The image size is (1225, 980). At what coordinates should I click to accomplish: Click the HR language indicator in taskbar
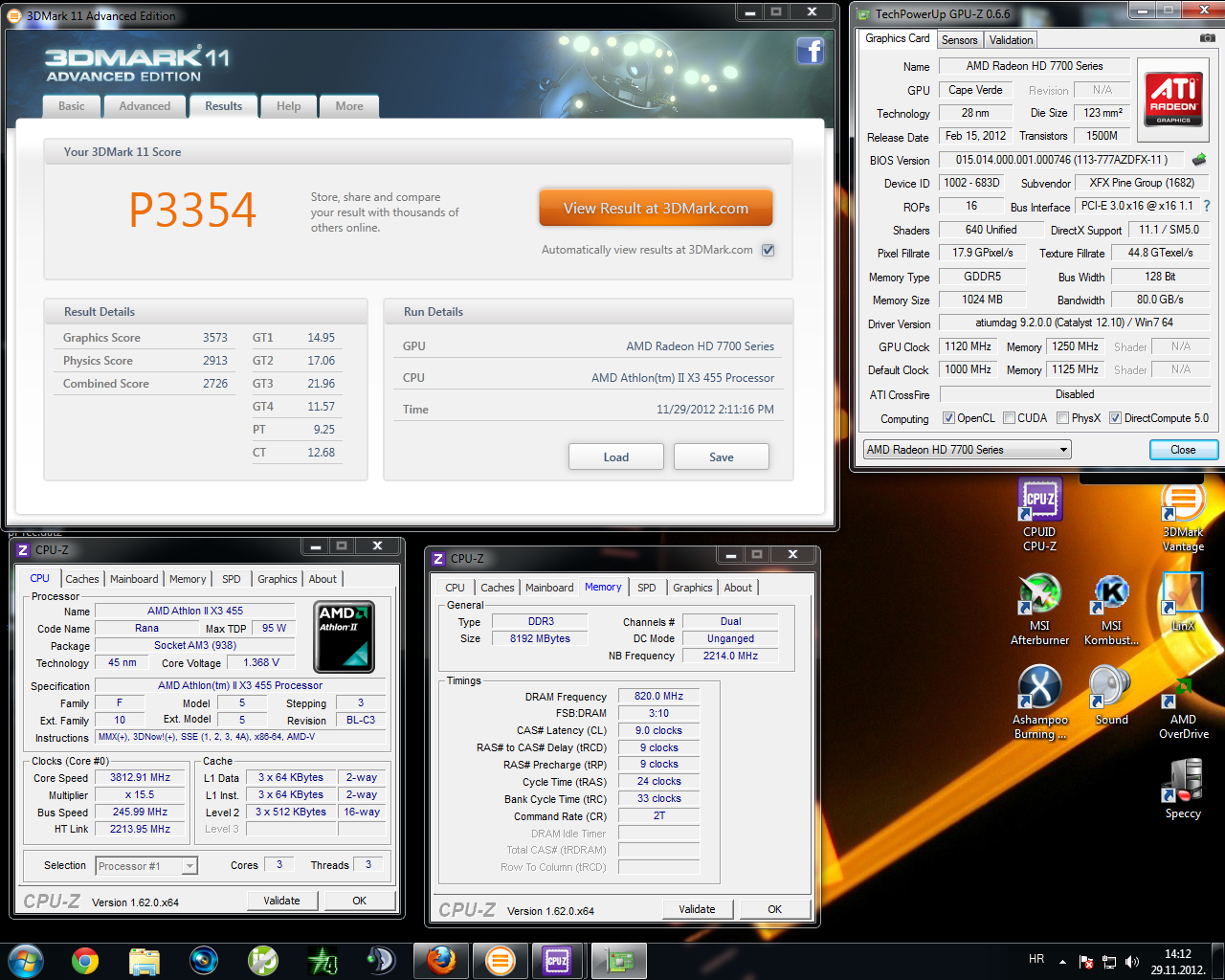1036,959
